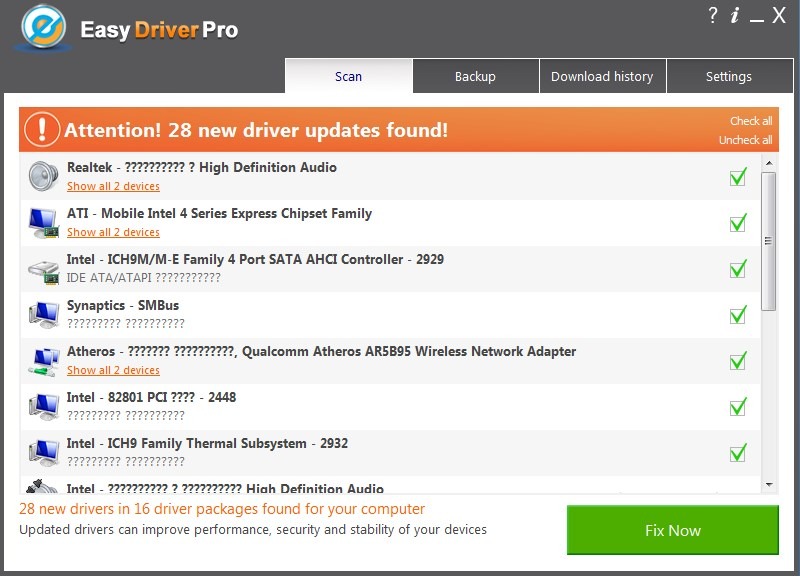
Task: Click the driver list scrollbar thumb
Action: coord(768,241)
